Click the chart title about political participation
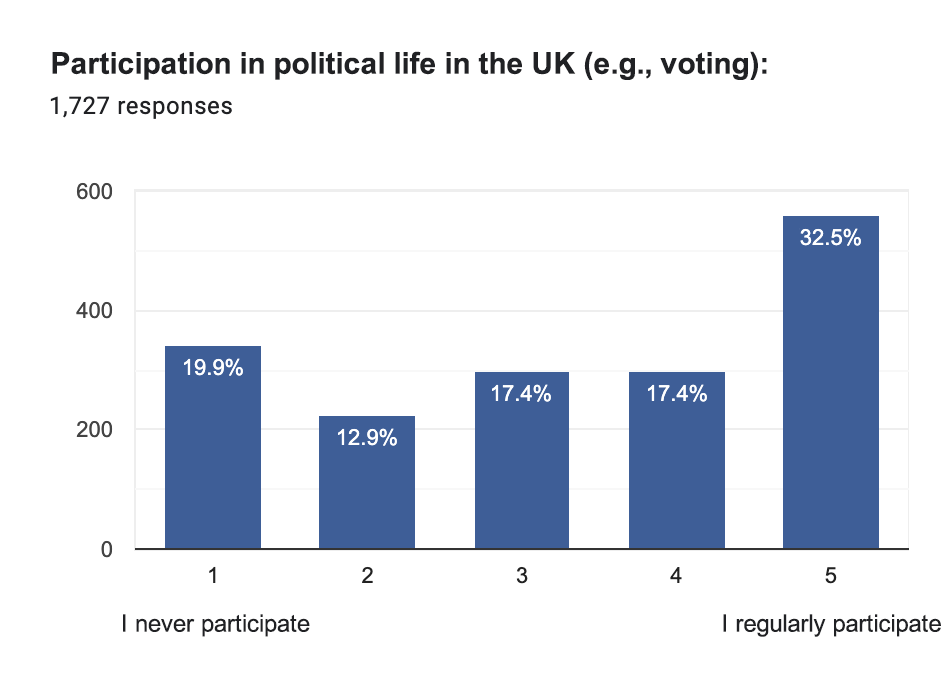 click(x=408, y=66)
